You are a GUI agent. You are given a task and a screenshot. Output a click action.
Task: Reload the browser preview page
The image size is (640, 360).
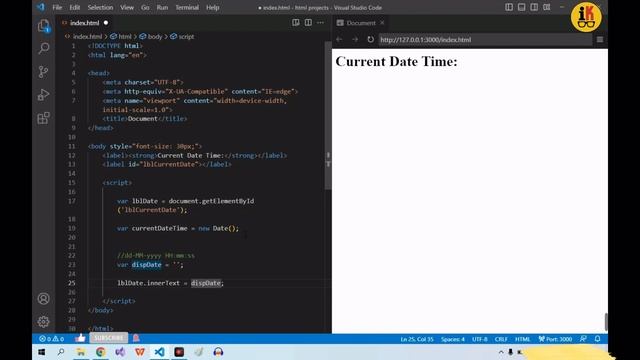click(x=370, y=40)
